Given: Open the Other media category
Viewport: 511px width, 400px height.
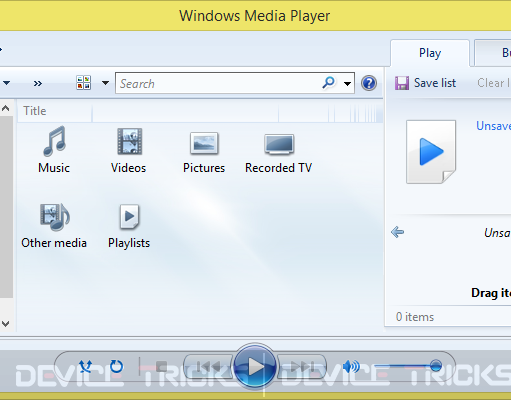Looking at the screenshot, I should coord(54,226).
